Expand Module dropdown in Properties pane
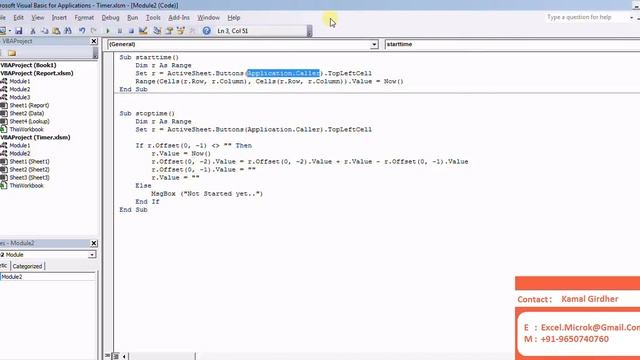This screenshot has width=640, height=360. (x=92, y=255)
